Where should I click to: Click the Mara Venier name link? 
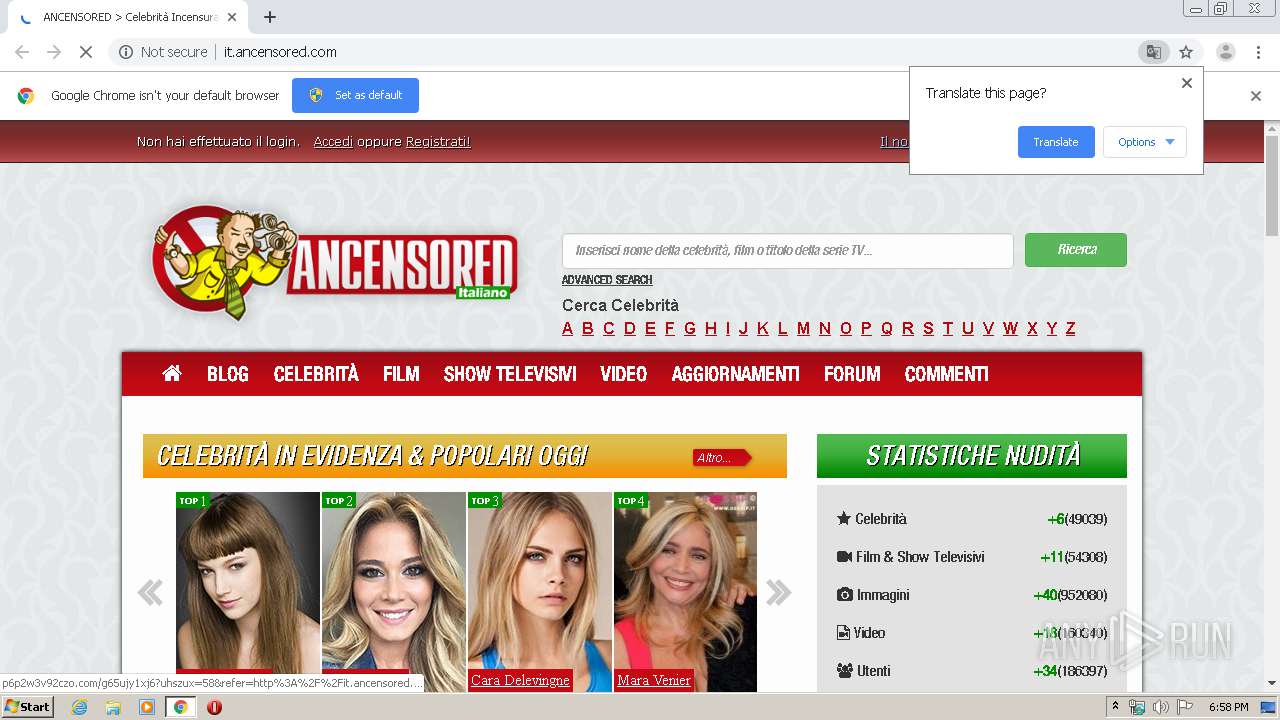coord(654,680)
